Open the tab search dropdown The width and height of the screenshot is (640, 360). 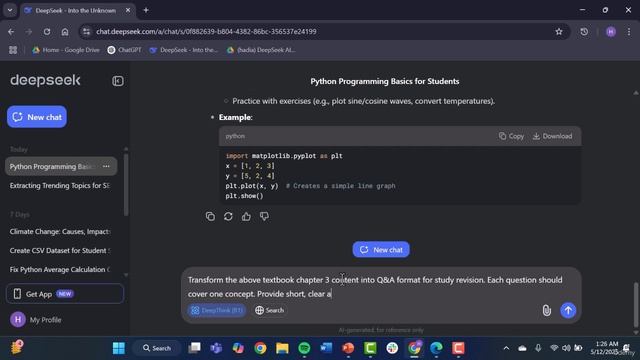pos(10,10)
